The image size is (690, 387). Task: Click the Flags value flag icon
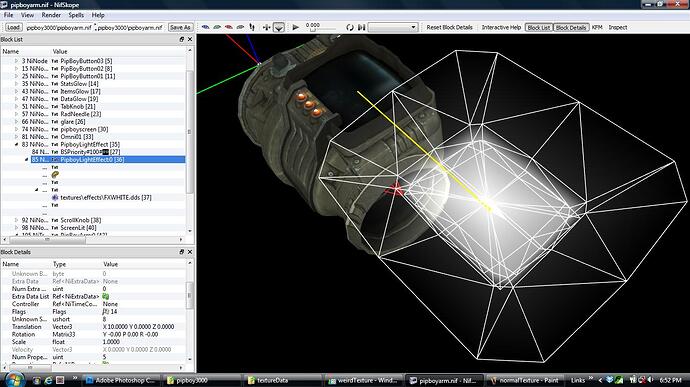tap(105, 311)
